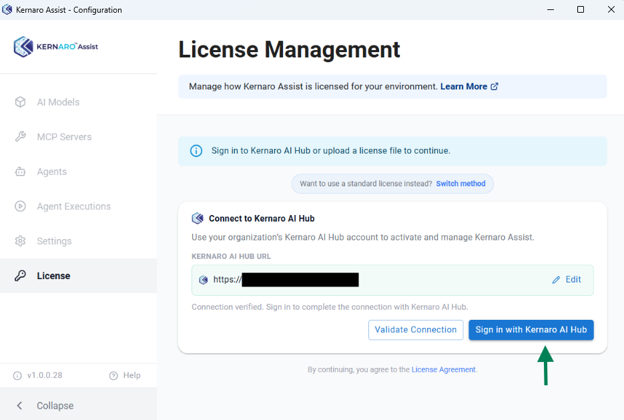Screen dimensions: 624x420
Task: Click the Learn More external link icon
Action: [494, 86]
